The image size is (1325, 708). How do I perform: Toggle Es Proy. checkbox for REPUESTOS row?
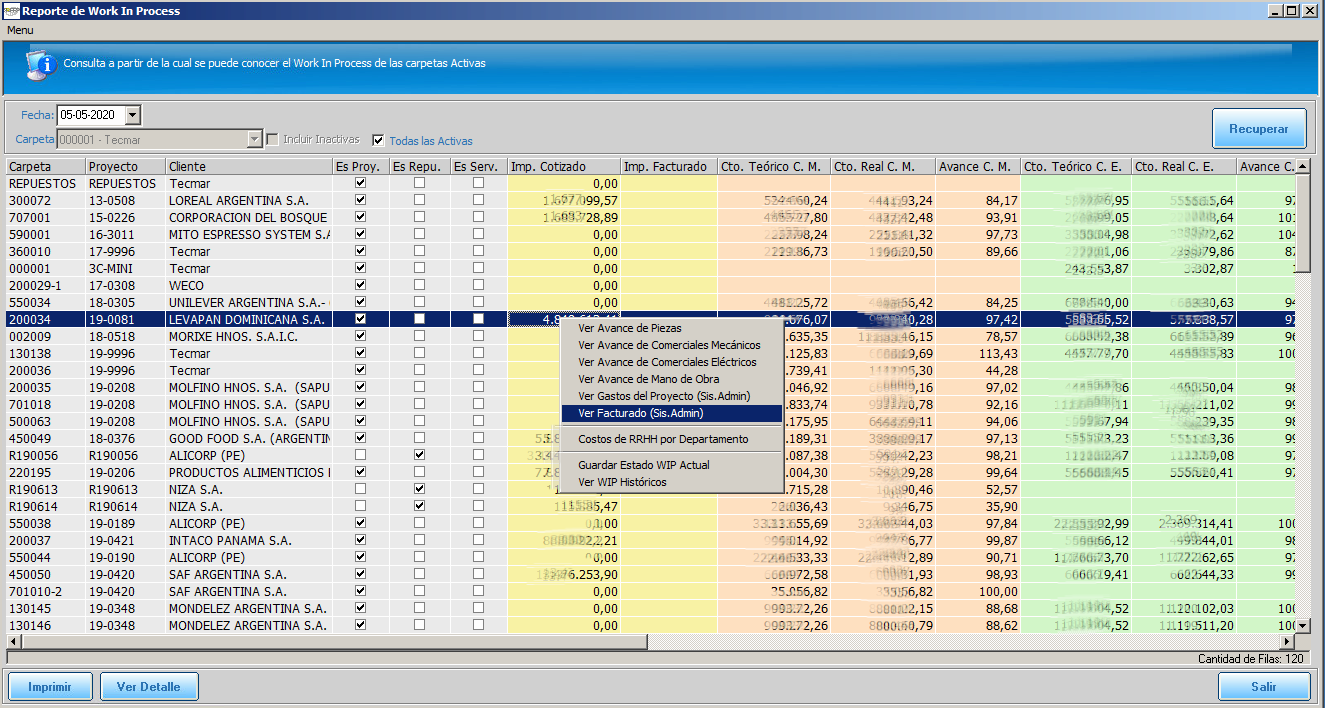361,183
